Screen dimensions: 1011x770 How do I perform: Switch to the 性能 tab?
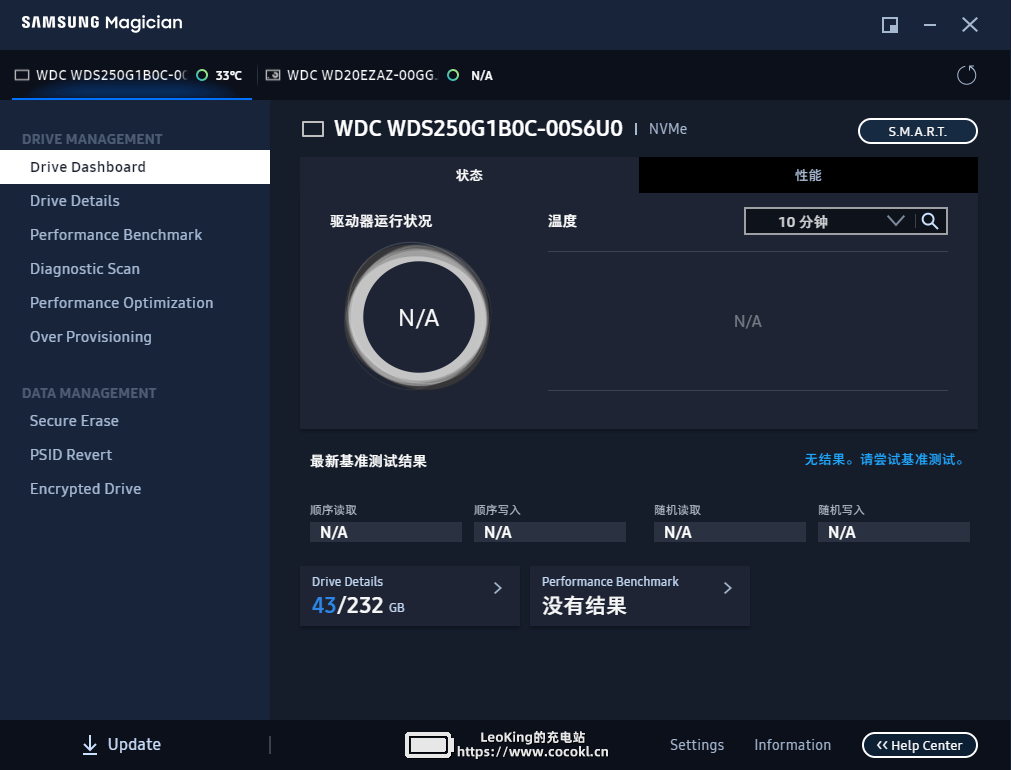click(x=809, y=175)
